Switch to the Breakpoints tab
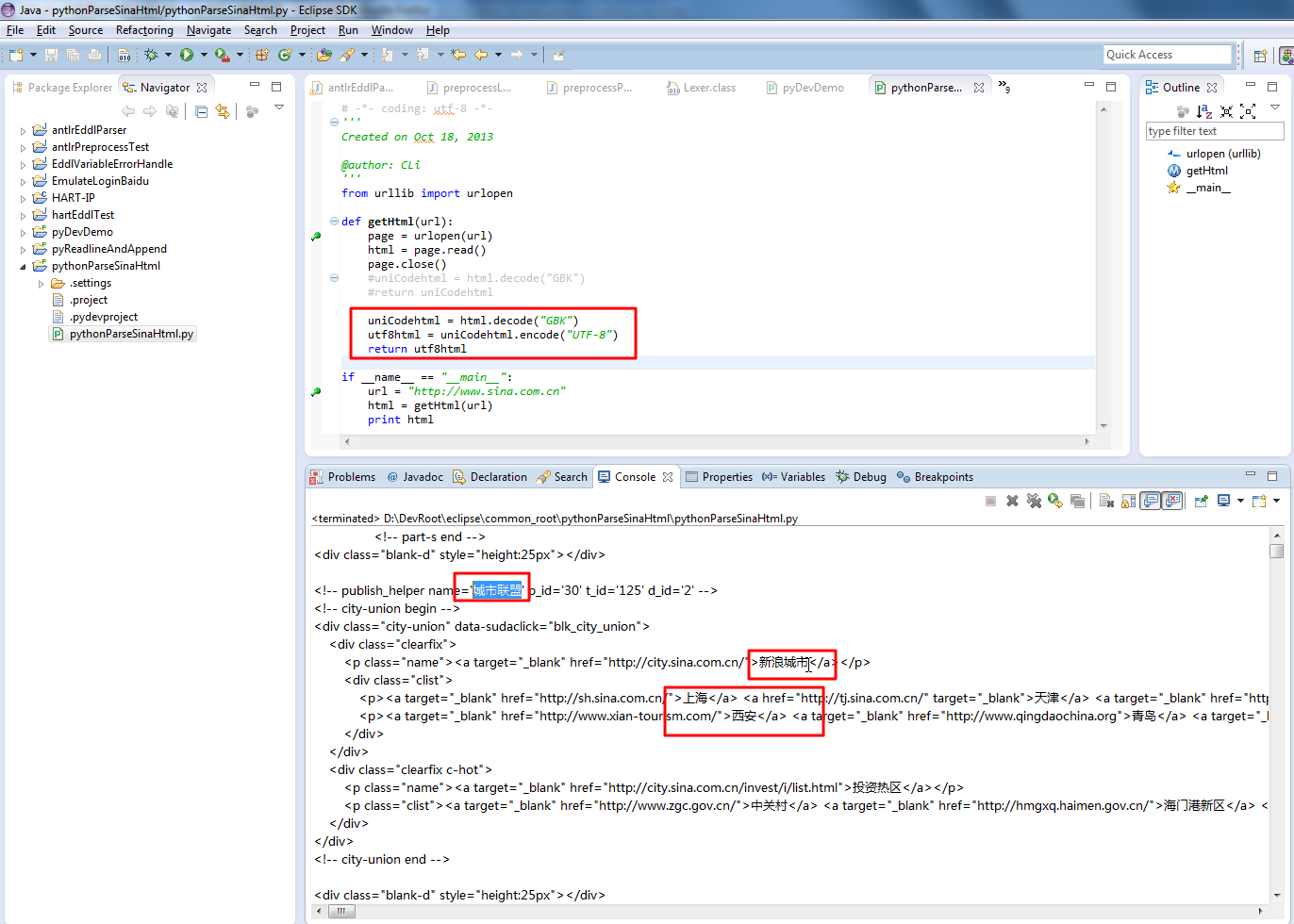Image resolution: width=1294 pixels, height=924 pixels. coord(935,477)
